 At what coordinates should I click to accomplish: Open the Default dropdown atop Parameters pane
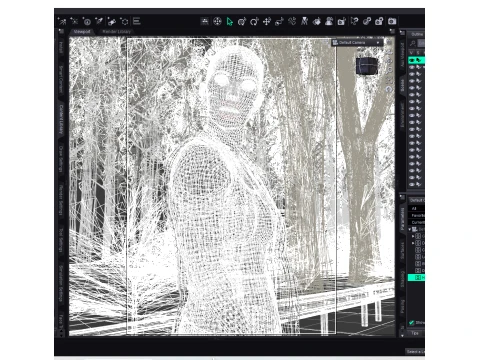tap(417, 200)
